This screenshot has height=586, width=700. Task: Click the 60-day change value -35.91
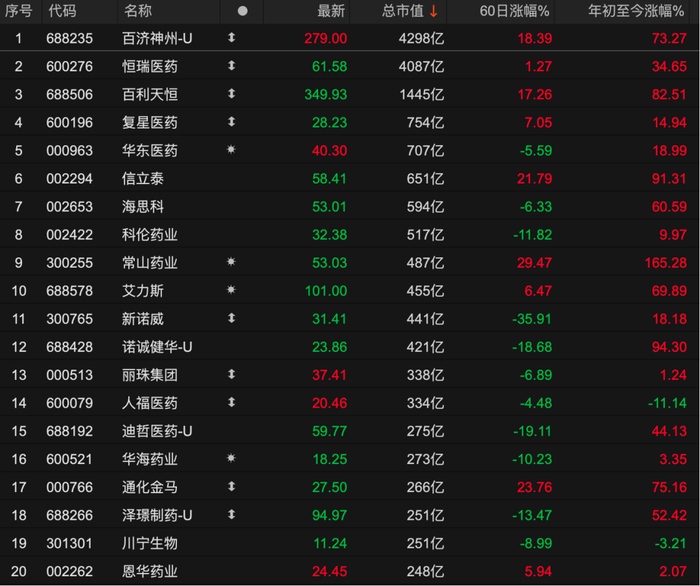pyautogui.click(x=532, y=319)
